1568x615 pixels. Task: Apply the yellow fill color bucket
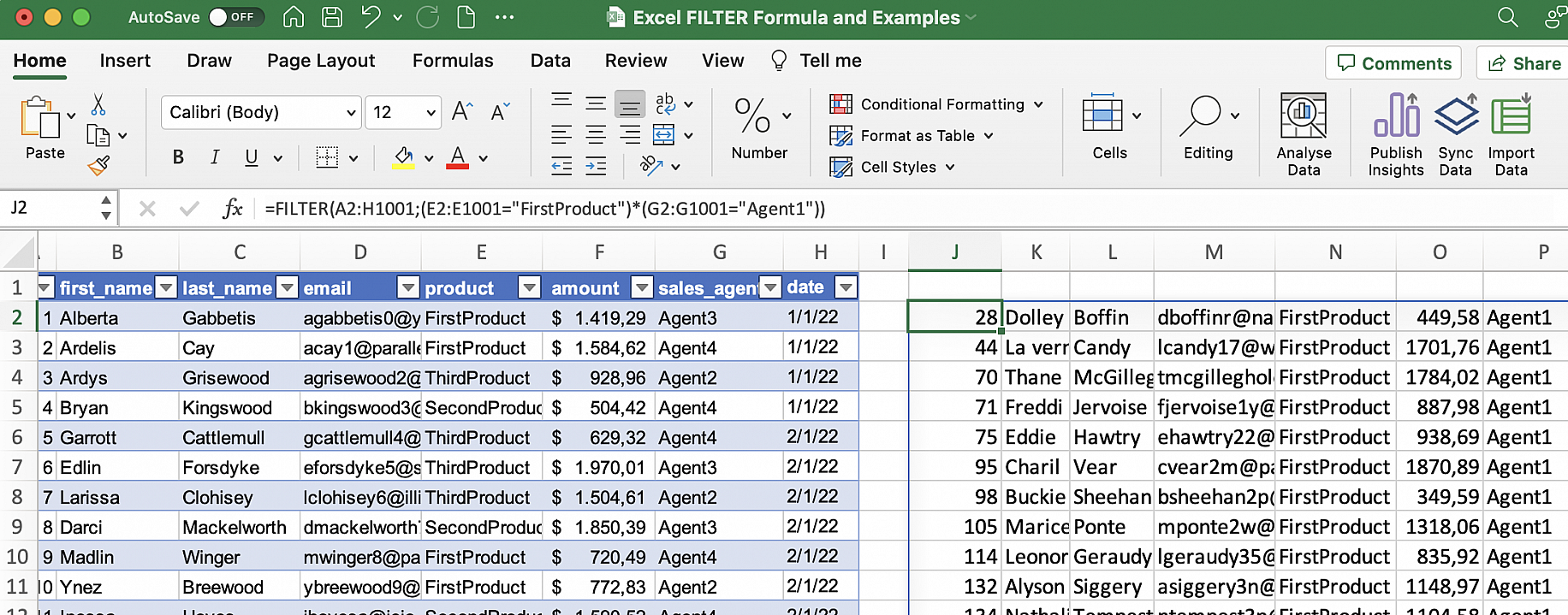(403, 157)
